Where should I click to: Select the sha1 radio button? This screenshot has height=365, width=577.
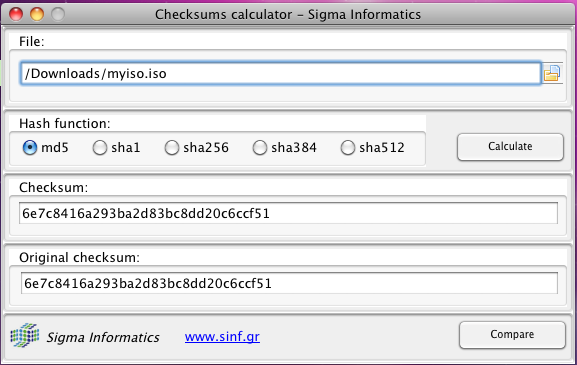(99, 148)
